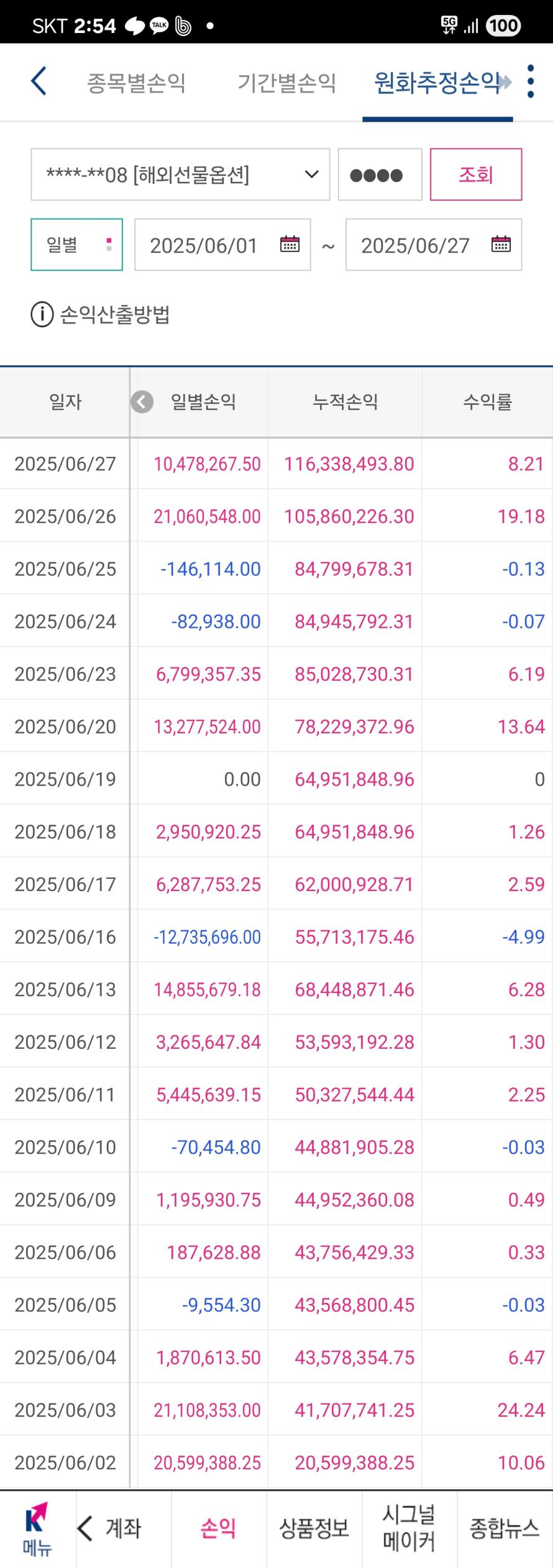The image size is (553, 1568).
Task: Switch to the 종목별손익 tab
Action: click(x=136, y=83)
